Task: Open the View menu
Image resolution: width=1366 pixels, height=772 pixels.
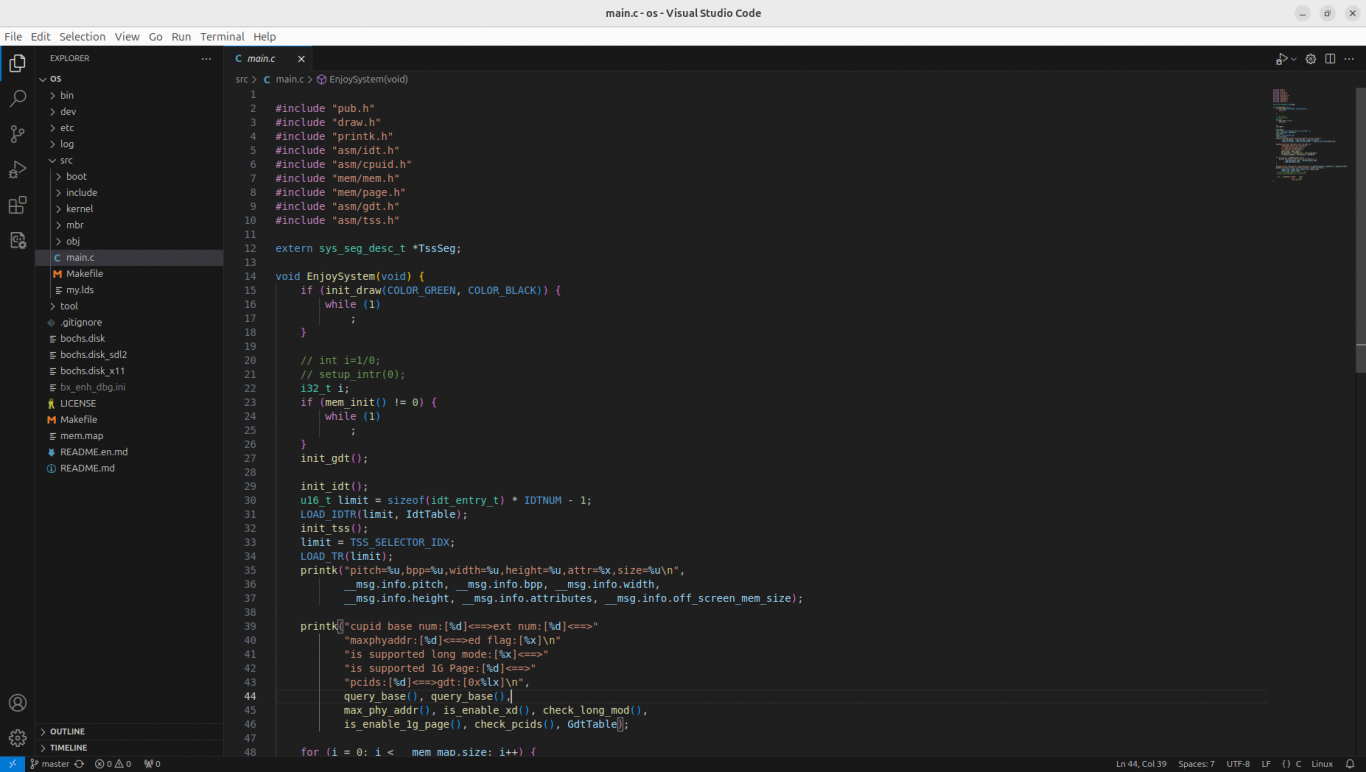Action: 127,36
